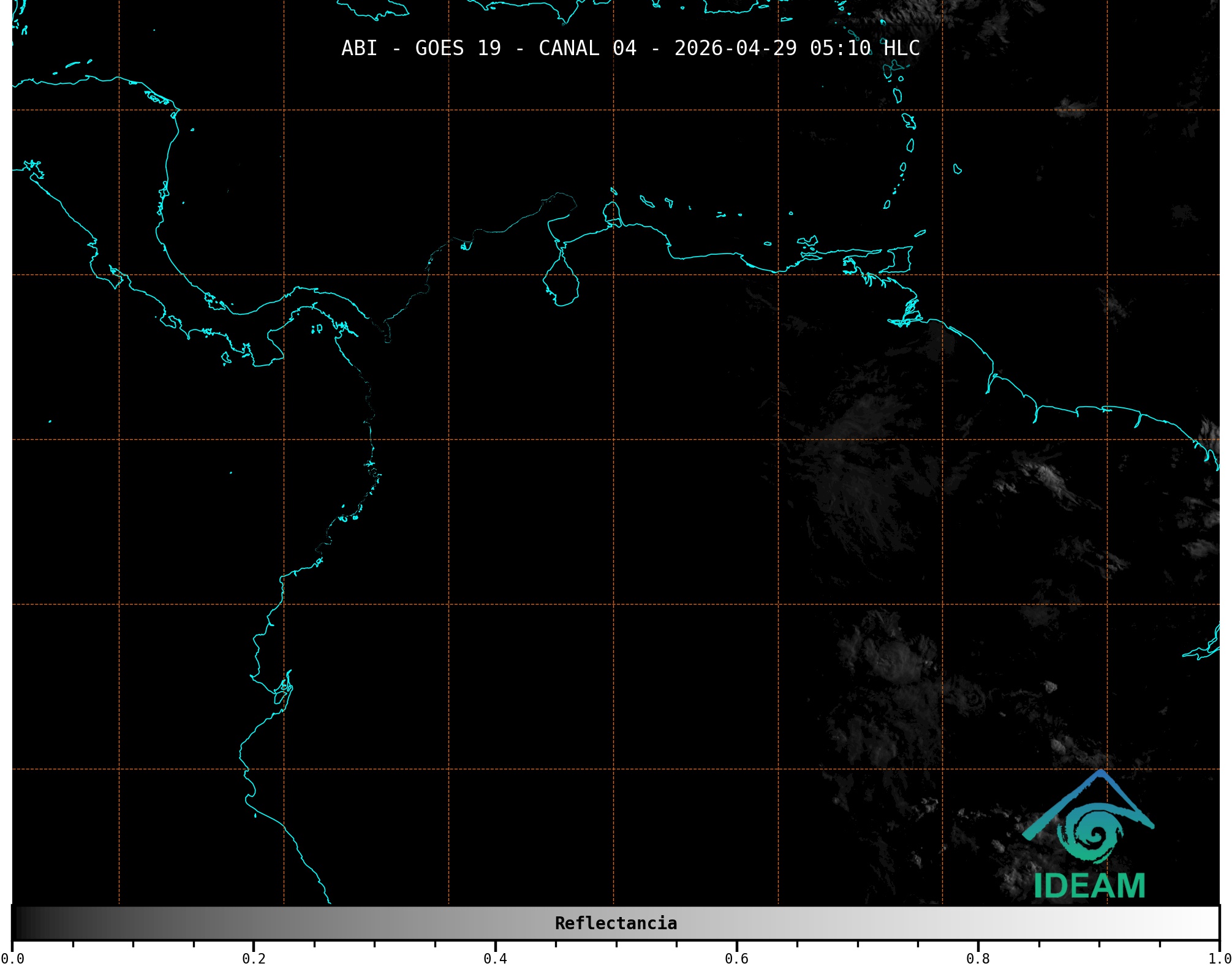
Task: Click the "ABI" text in the header
Action: (359, 48)
